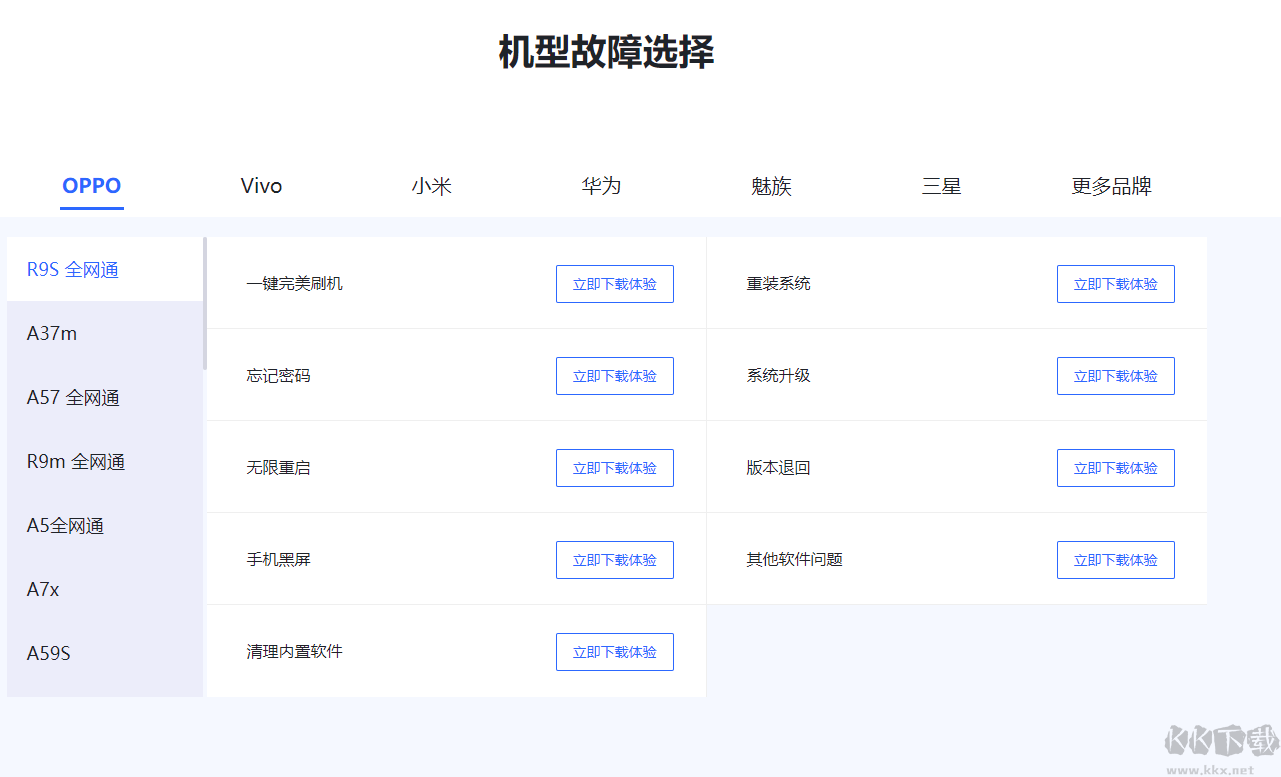
Task: Select the A7x phone model
Action: [105, 589]
